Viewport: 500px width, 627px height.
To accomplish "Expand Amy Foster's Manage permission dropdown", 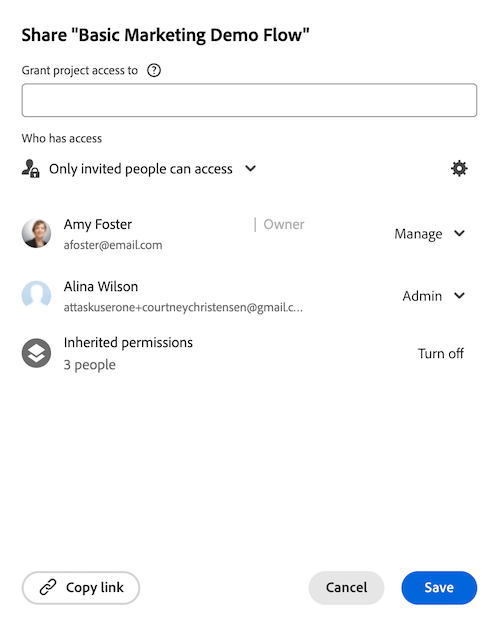I will [x=429, y=234].
